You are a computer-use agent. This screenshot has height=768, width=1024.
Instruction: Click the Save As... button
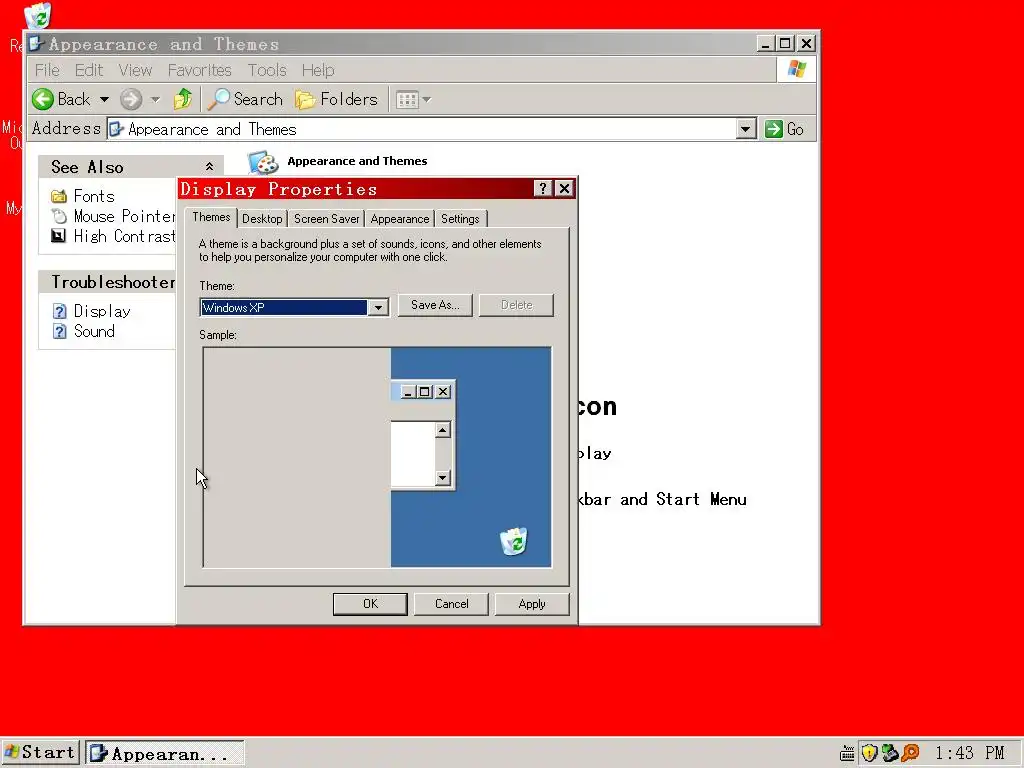[x=435, y=305]
